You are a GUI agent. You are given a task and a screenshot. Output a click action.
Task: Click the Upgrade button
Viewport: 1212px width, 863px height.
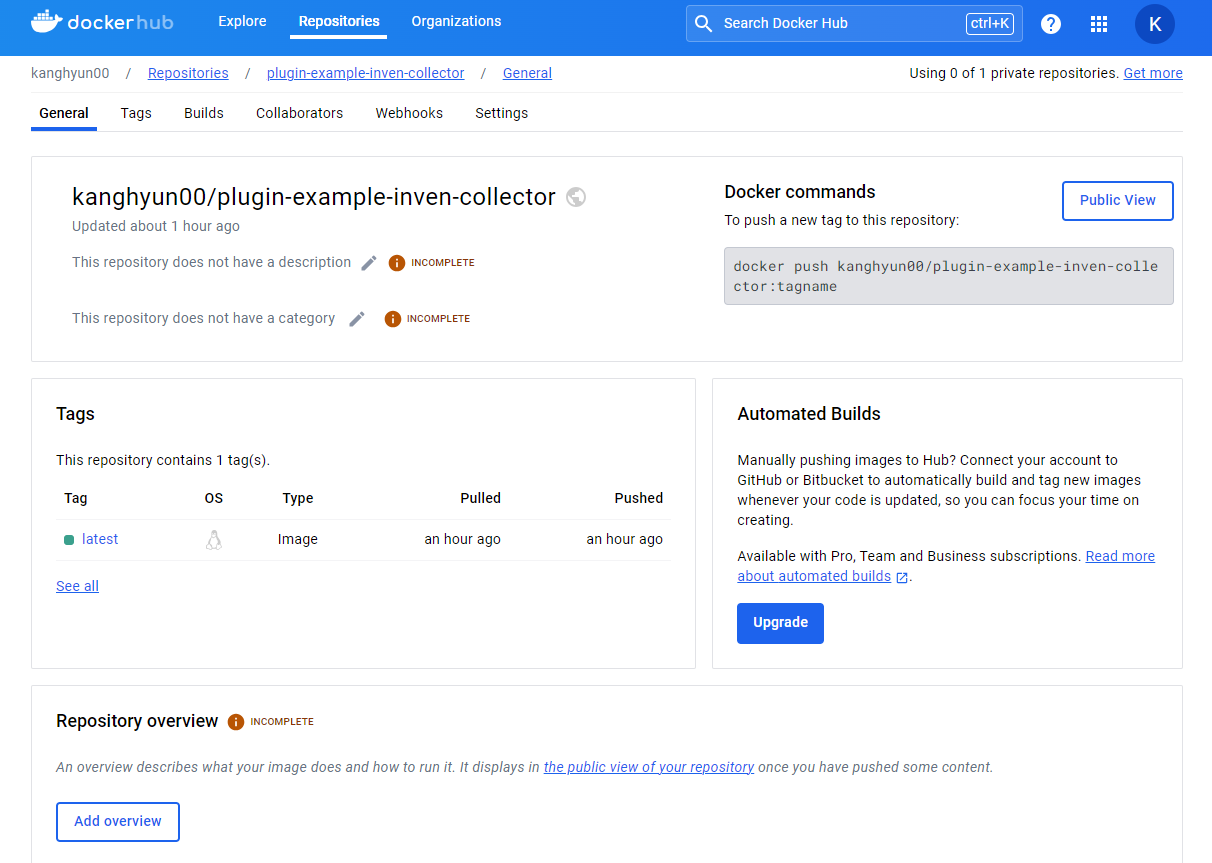click(x=780, y=623)
